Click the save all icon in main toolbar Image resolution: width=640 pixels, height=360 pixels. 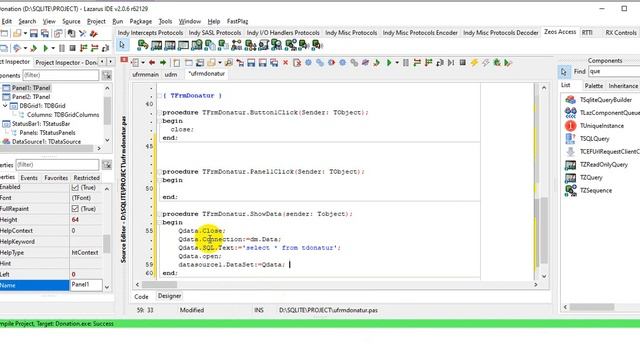click(x=45, y=34)
